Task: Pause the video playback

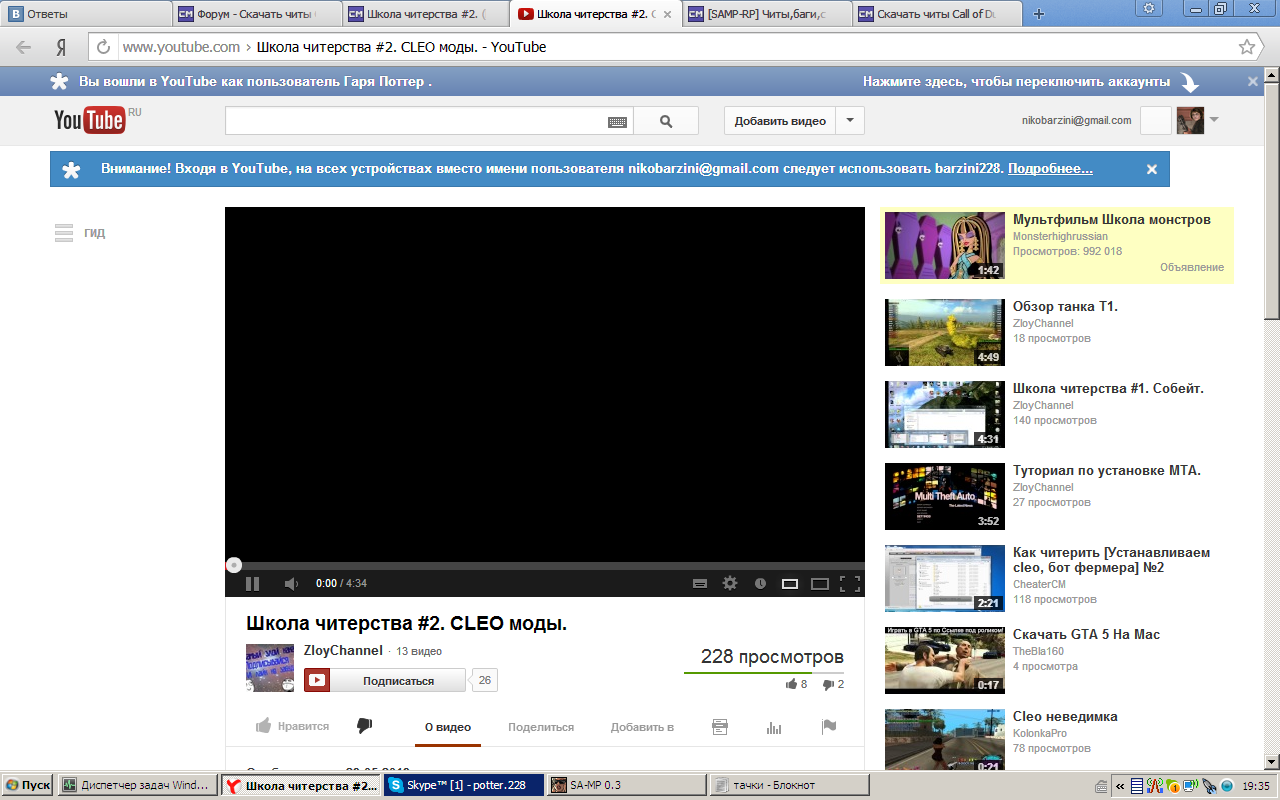Action: (253, 584)
